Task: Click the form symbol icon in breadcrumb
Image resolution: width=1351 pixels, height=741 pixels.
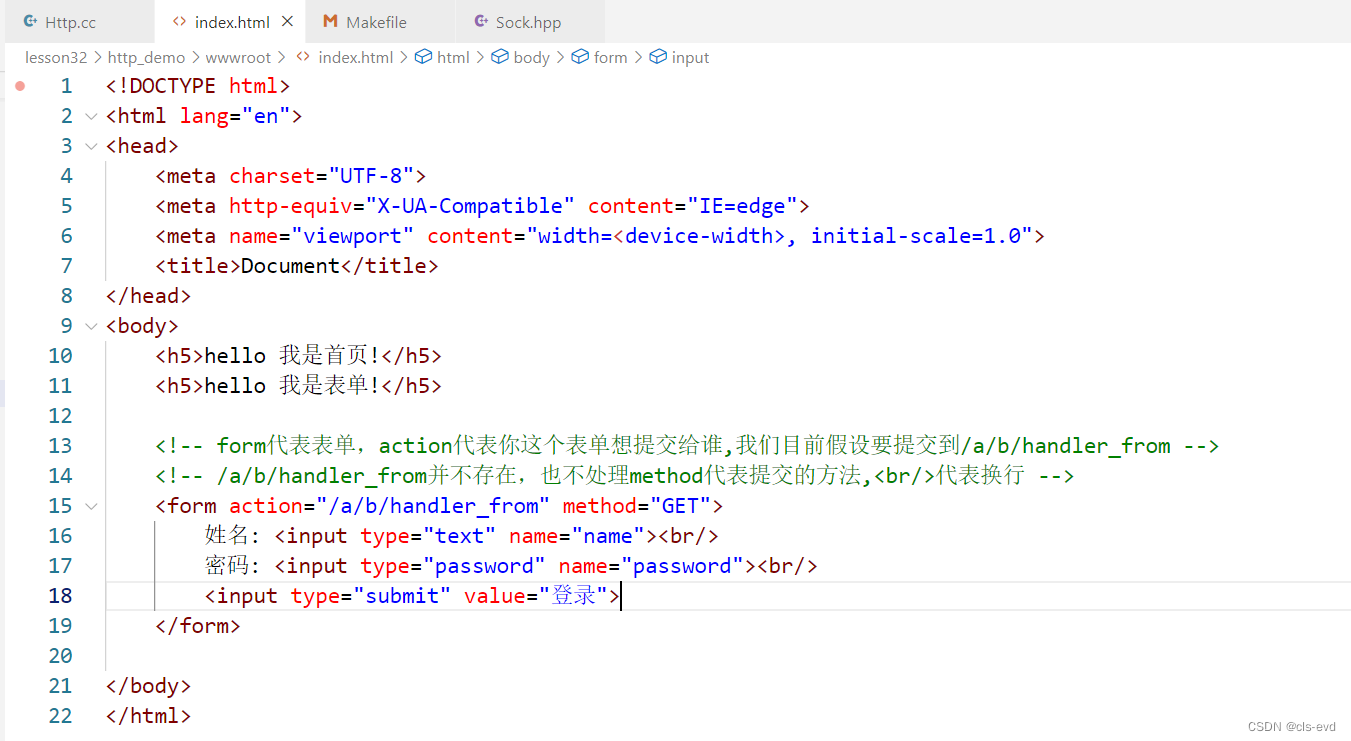Action: pyautogui.click(x=580, y=58)
